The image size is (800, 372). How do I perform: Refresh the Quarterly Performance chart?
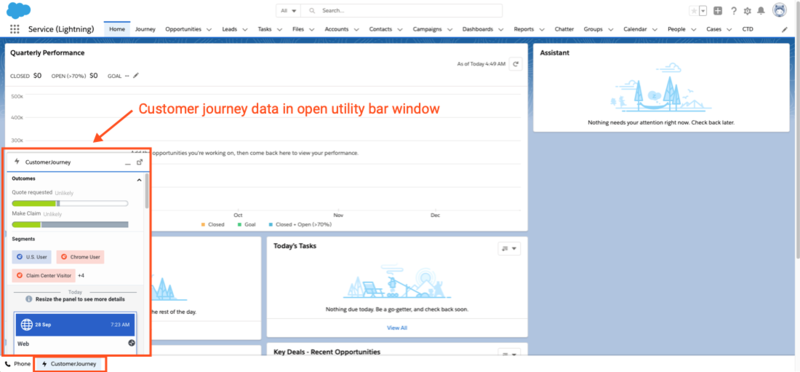(x=515, y=64)
